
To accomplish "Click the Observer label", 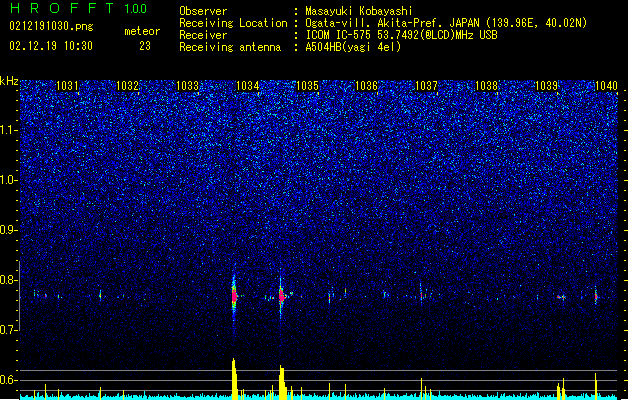I will click(x=203, y=11).
